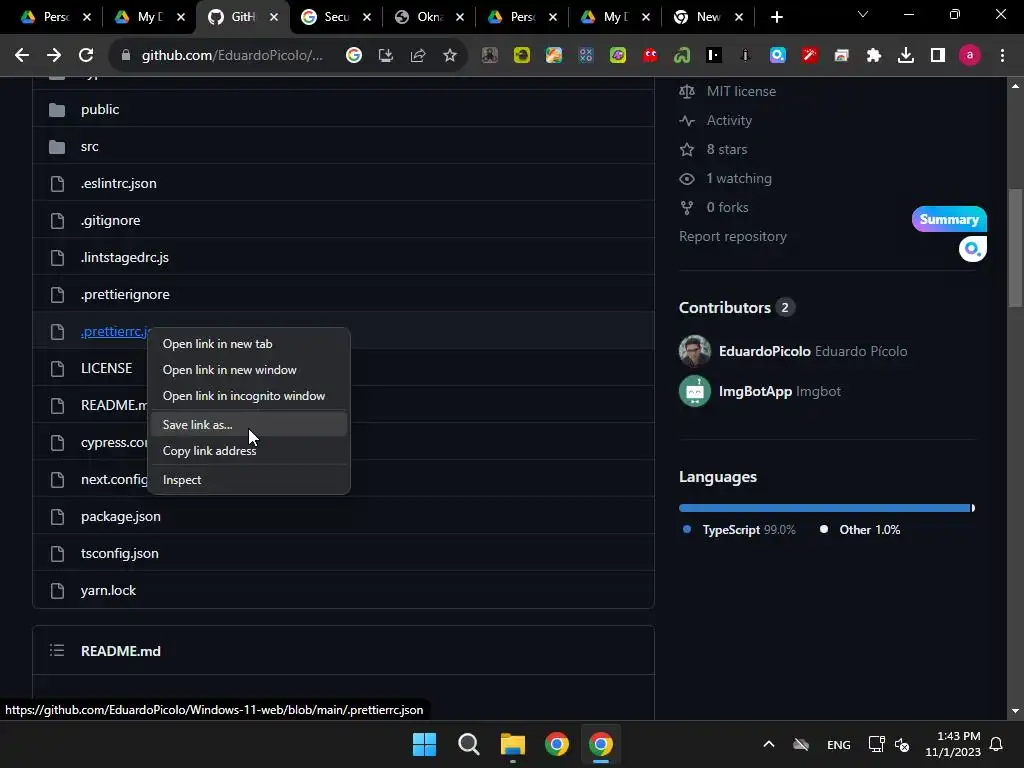Click the round icon below Summary
The image size is (1024, 768).
coord(972,249)
